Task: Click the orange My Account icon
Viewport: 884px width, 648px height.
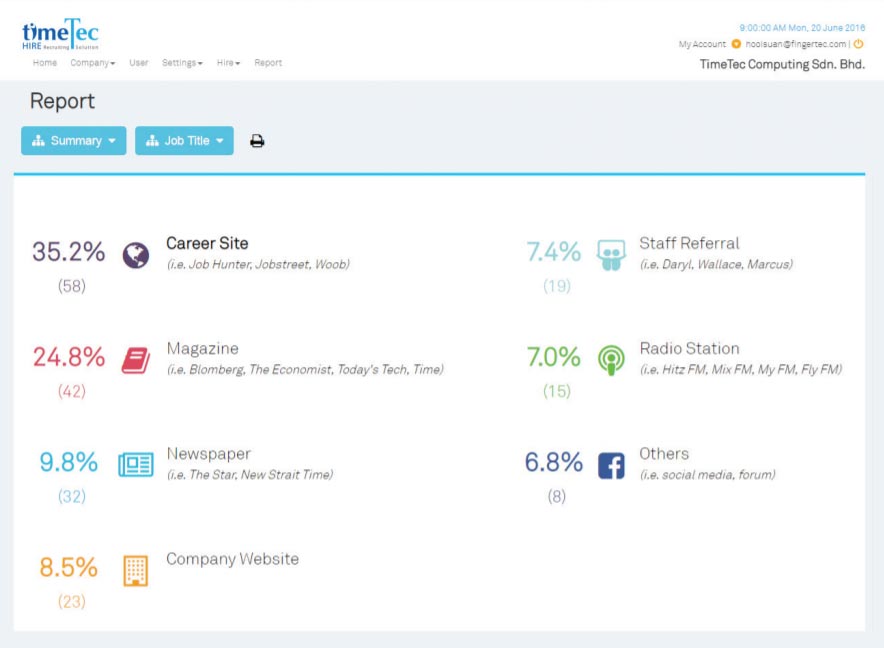Action: (x=736, y=44)
